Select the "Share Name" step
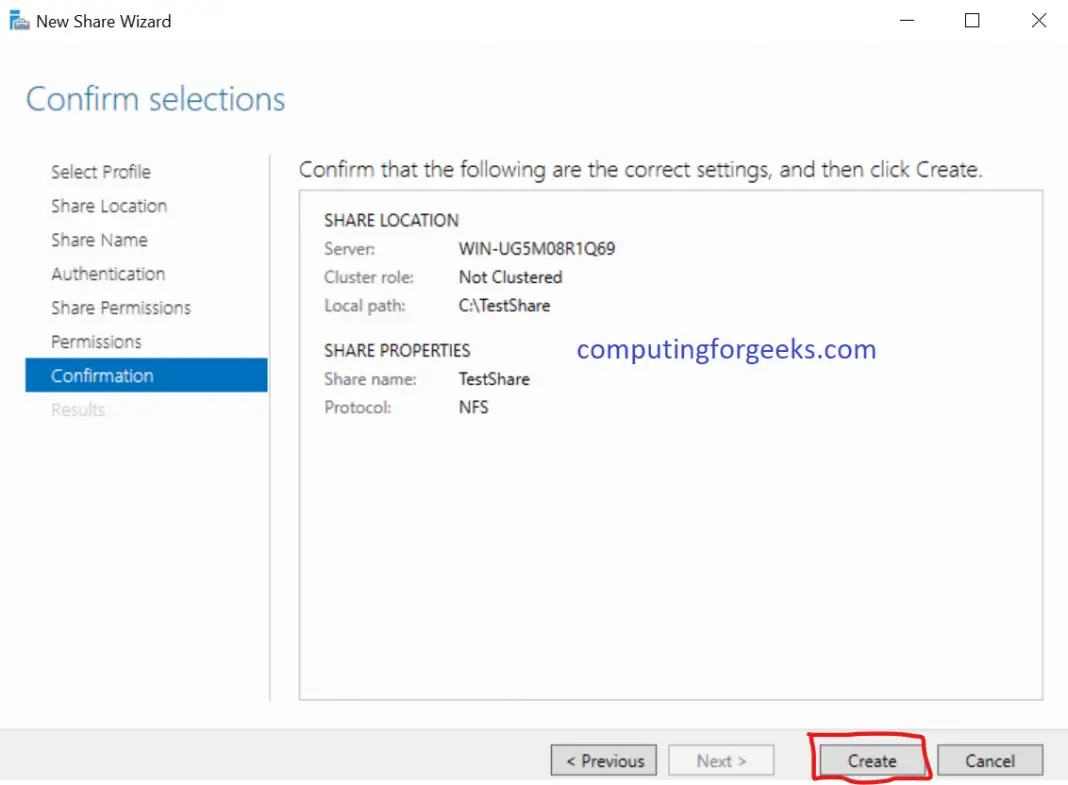The image size is (1068, 785). [100, 240]
